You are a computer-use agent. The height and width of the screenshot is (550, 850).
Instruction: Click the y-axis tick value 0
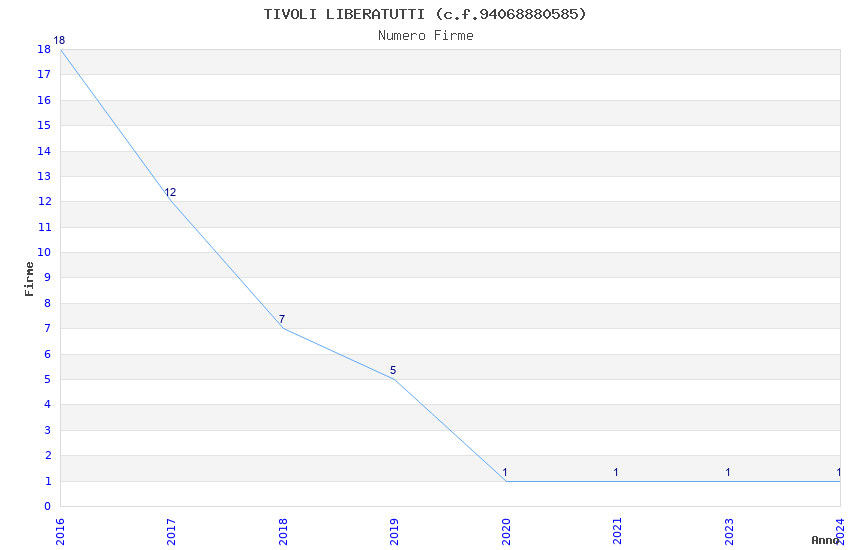pyautogui.click(x=48, y=506)
